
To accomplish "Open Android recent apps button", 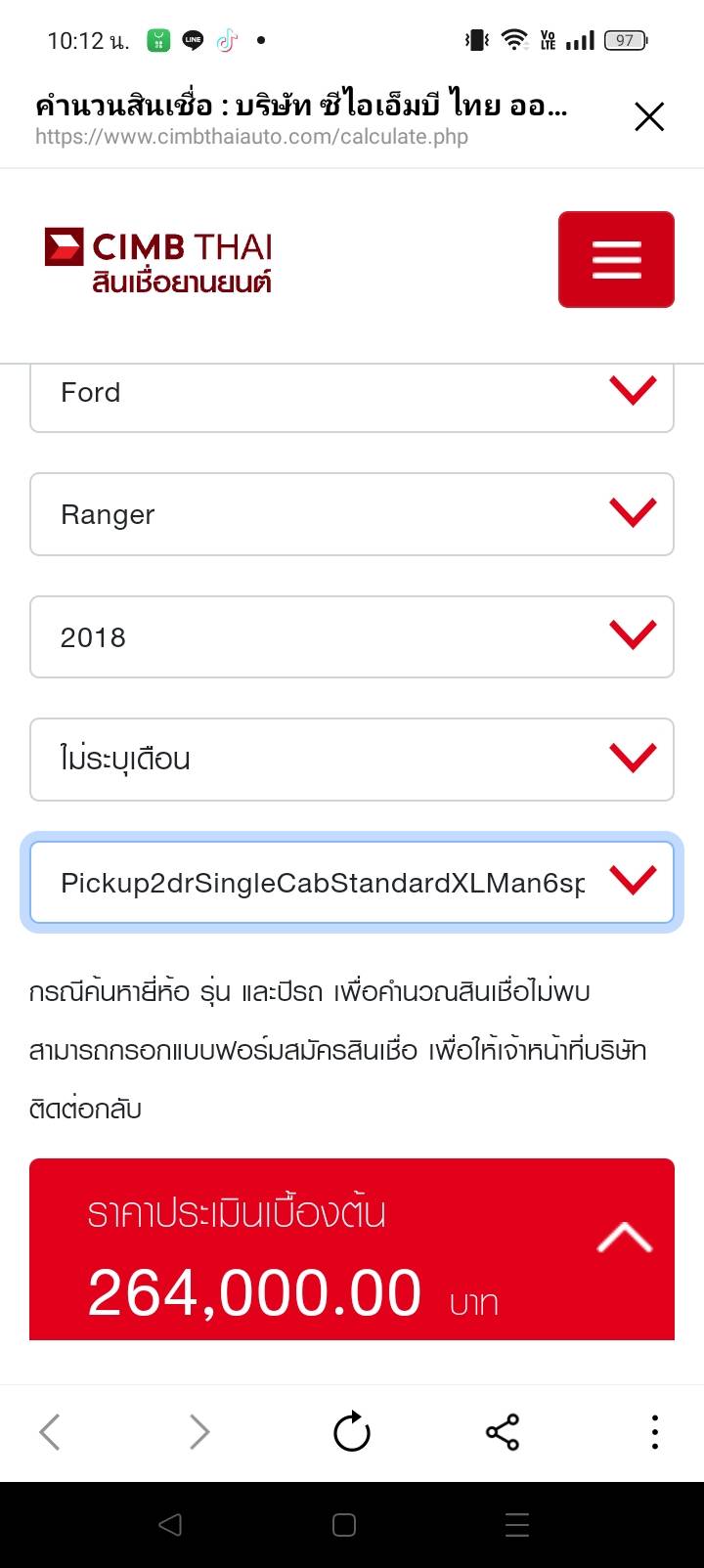I will [x=516, y=1525].
